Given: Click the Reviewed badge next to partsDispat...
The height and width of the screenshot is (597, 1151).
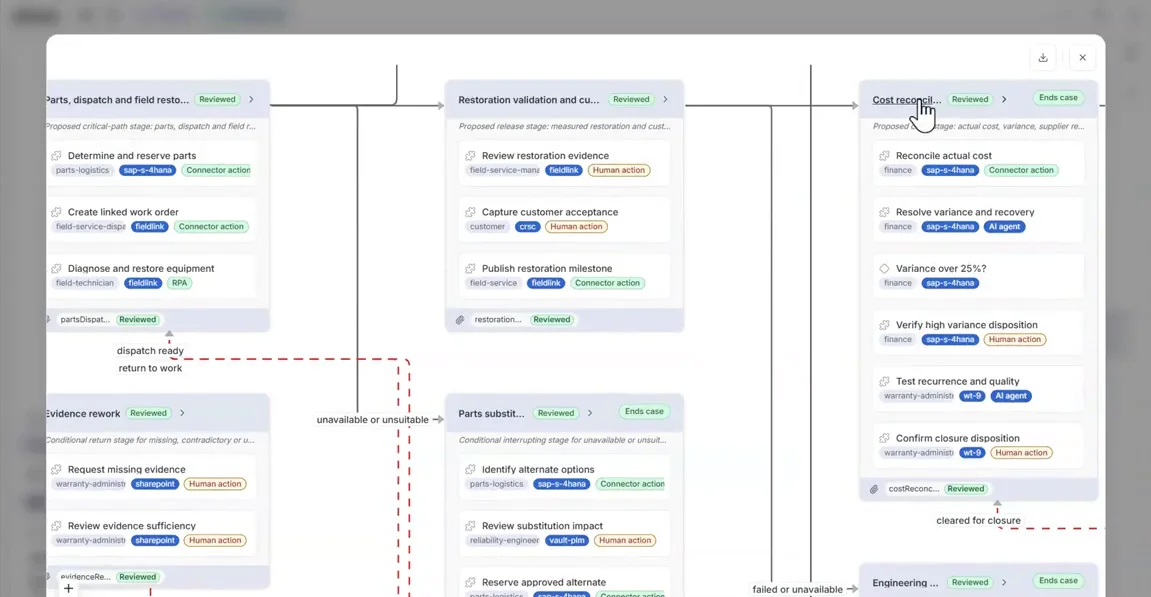Looking at the screenshot, I should pos(137,319).
